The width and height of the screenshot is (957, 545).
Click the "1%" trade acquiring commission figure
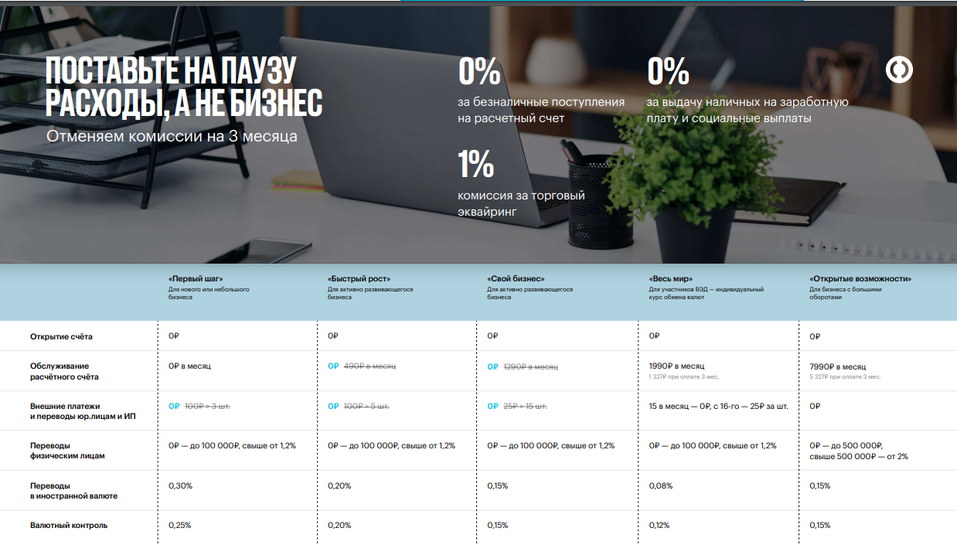click(476, 163)
